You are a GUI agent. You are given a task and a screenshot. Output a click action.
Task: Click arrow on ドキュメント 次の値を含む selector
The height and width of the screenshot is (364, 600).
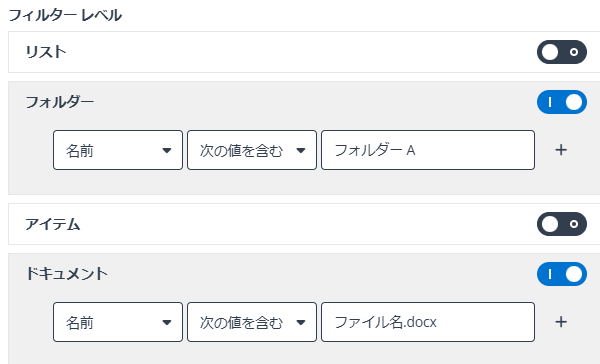pyautogui.click(x=301, y=322)
